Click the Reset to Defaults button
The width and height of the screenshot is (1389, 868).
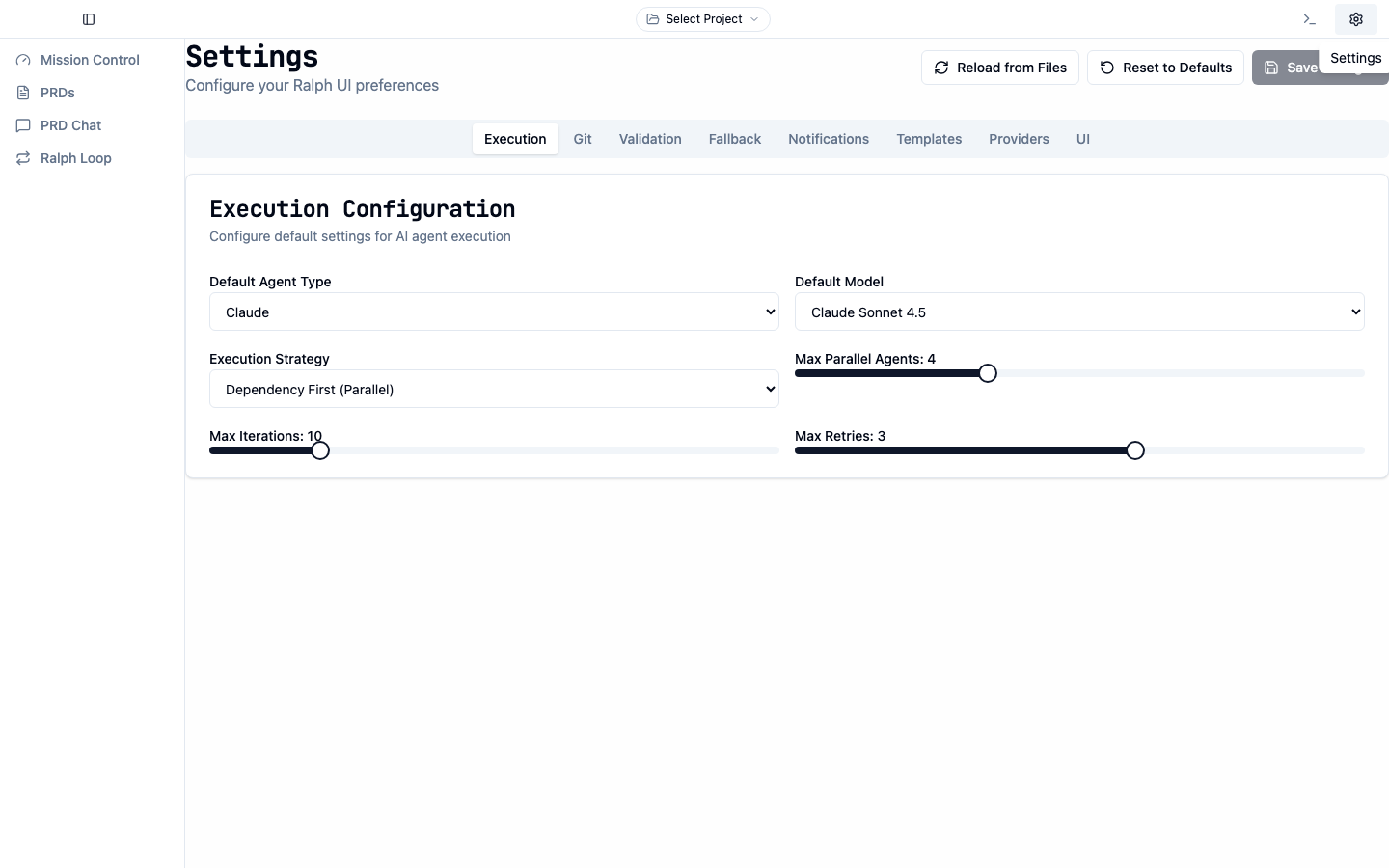coord(1165,68)
